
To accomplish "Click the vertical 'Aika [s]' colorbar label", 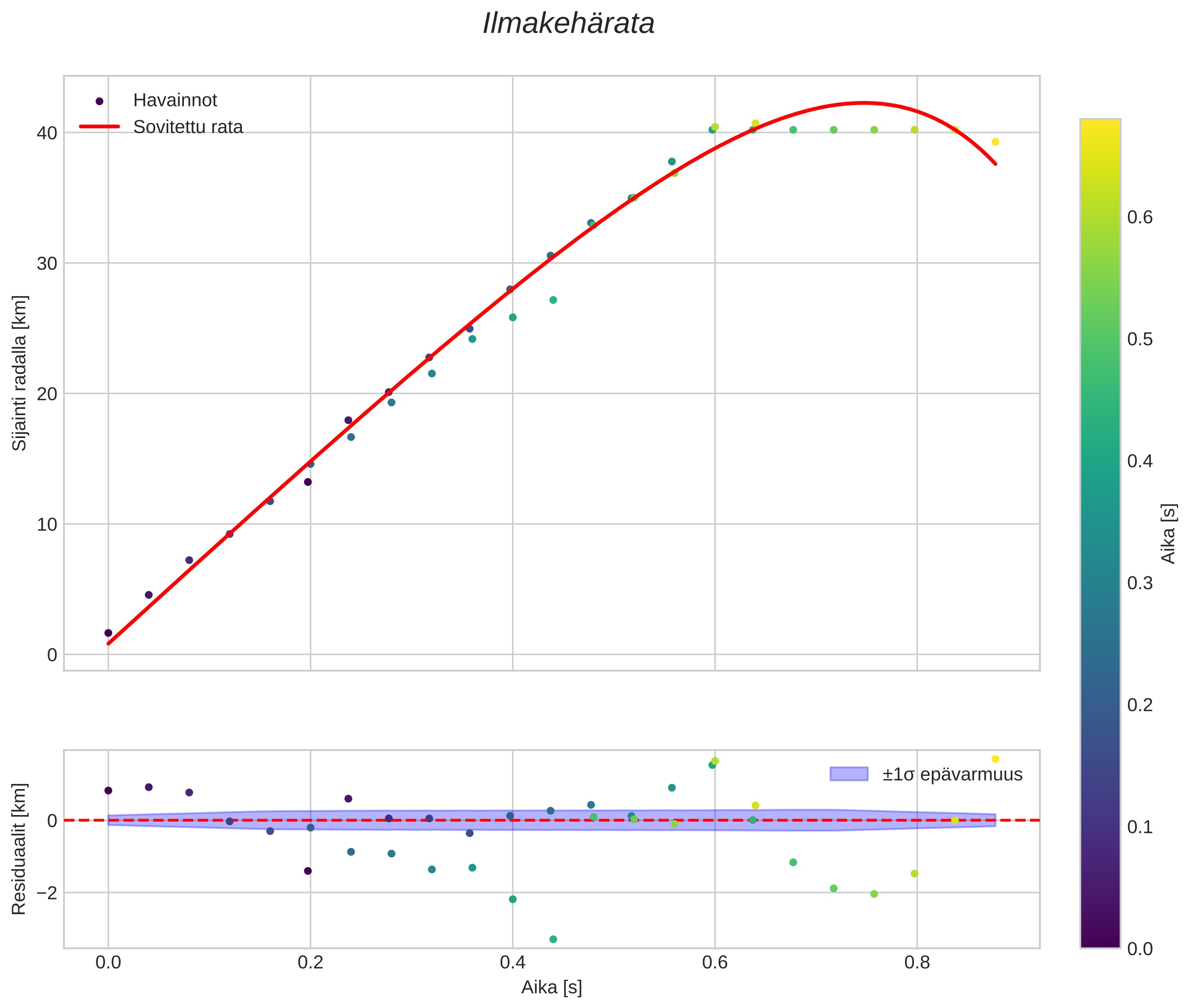I will [x=1169, y=533].
